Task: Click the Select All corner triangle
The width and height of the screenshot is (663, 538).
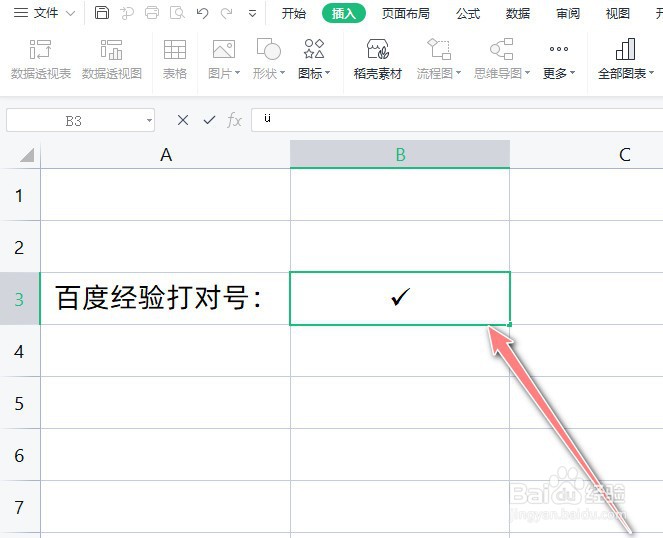Action: tap(27, 155)
